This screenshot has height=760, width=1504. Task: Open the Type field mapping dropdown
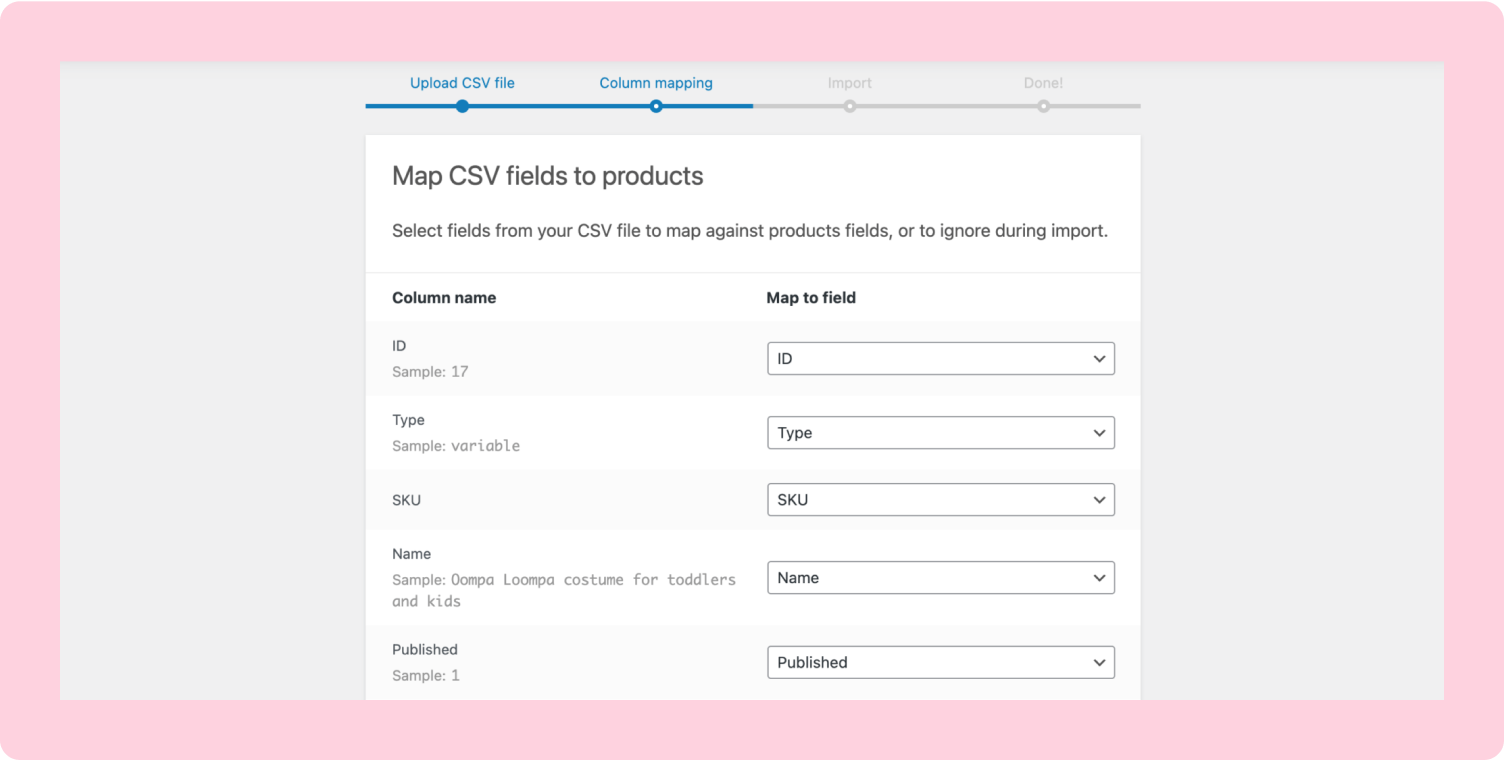(940, 433)
